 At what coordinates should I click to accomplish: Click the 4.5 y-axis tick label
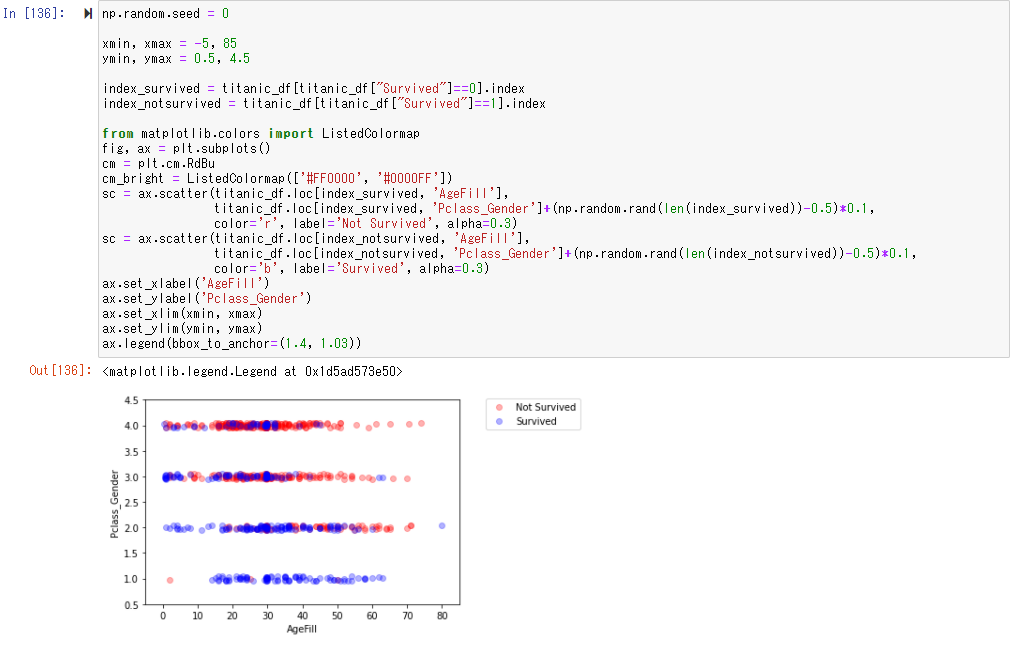pyautogui.click(x=131, y=400)
